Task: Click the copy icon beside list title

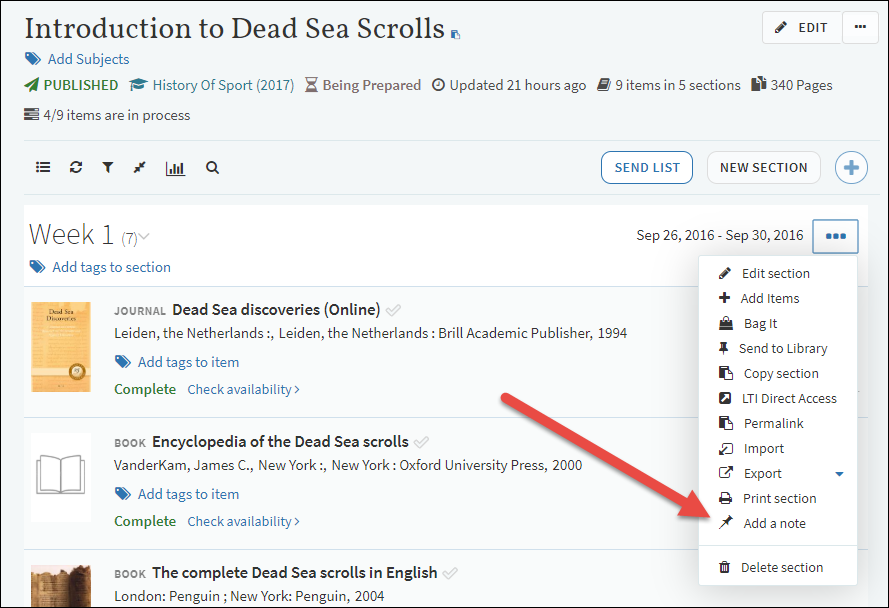Action: pyautogui.click(x=455, y=35)
